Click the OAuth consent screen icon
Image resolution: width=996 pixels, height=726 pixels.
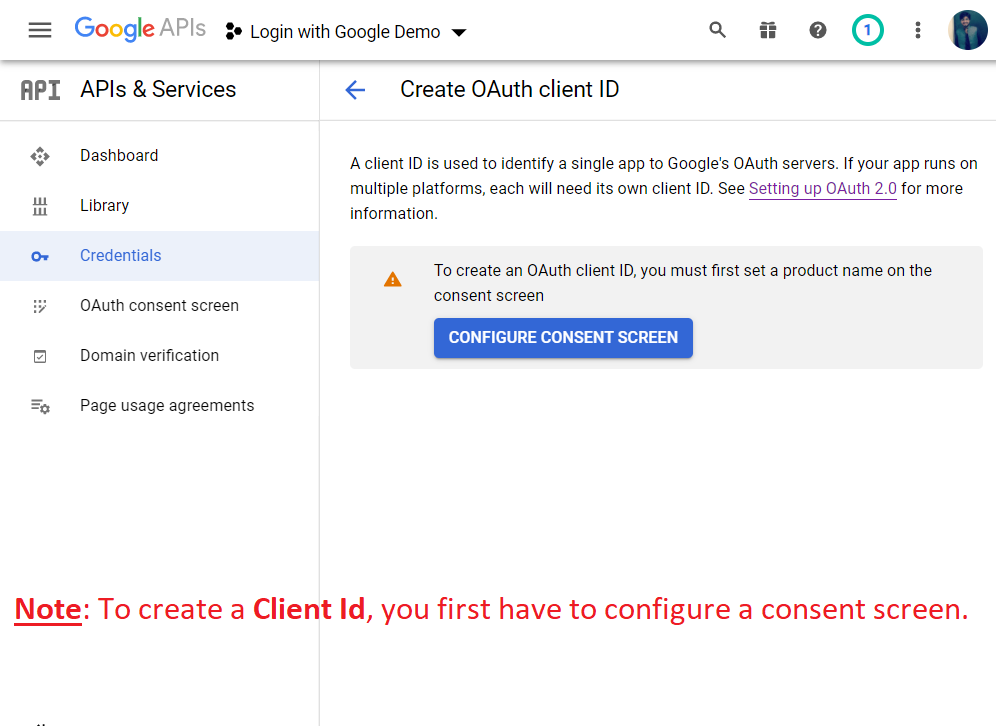pos(40,307)
